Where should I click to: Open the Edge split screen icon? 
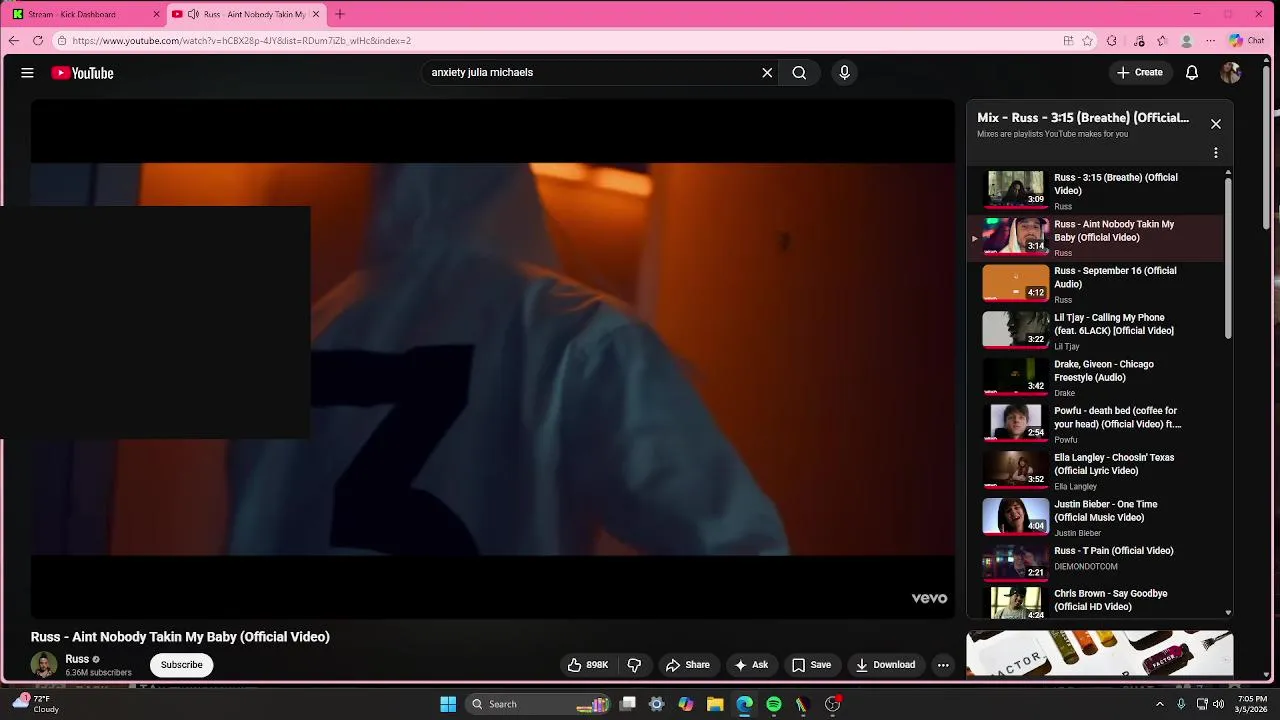click(1068, 41)
